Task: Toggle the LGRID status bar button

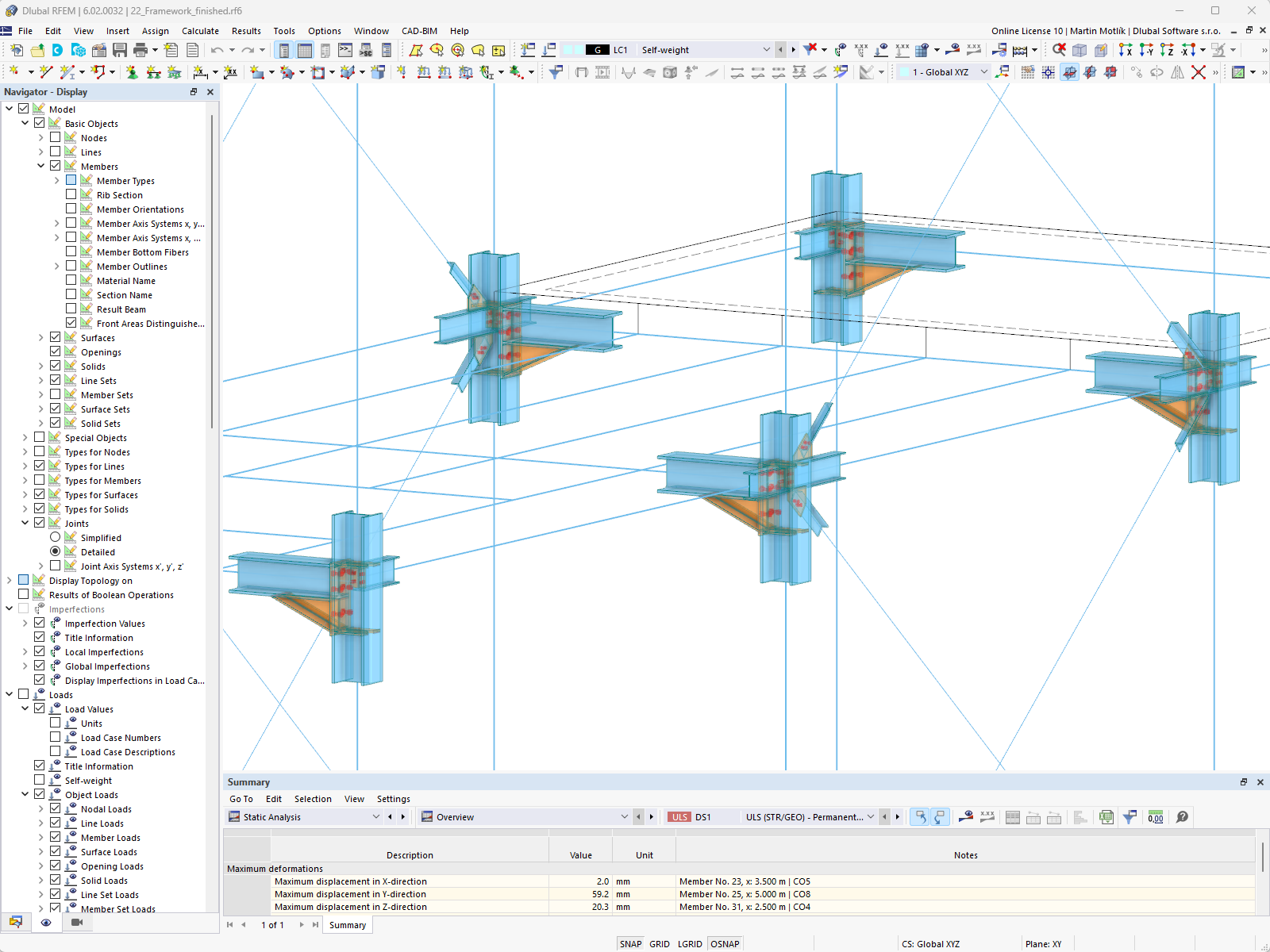Action: coord(690,944)
